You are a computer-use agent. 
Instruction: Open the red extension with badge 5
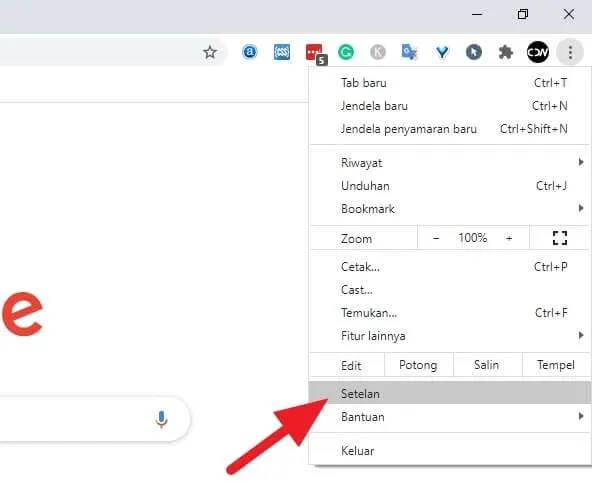[x=316, y=54]
